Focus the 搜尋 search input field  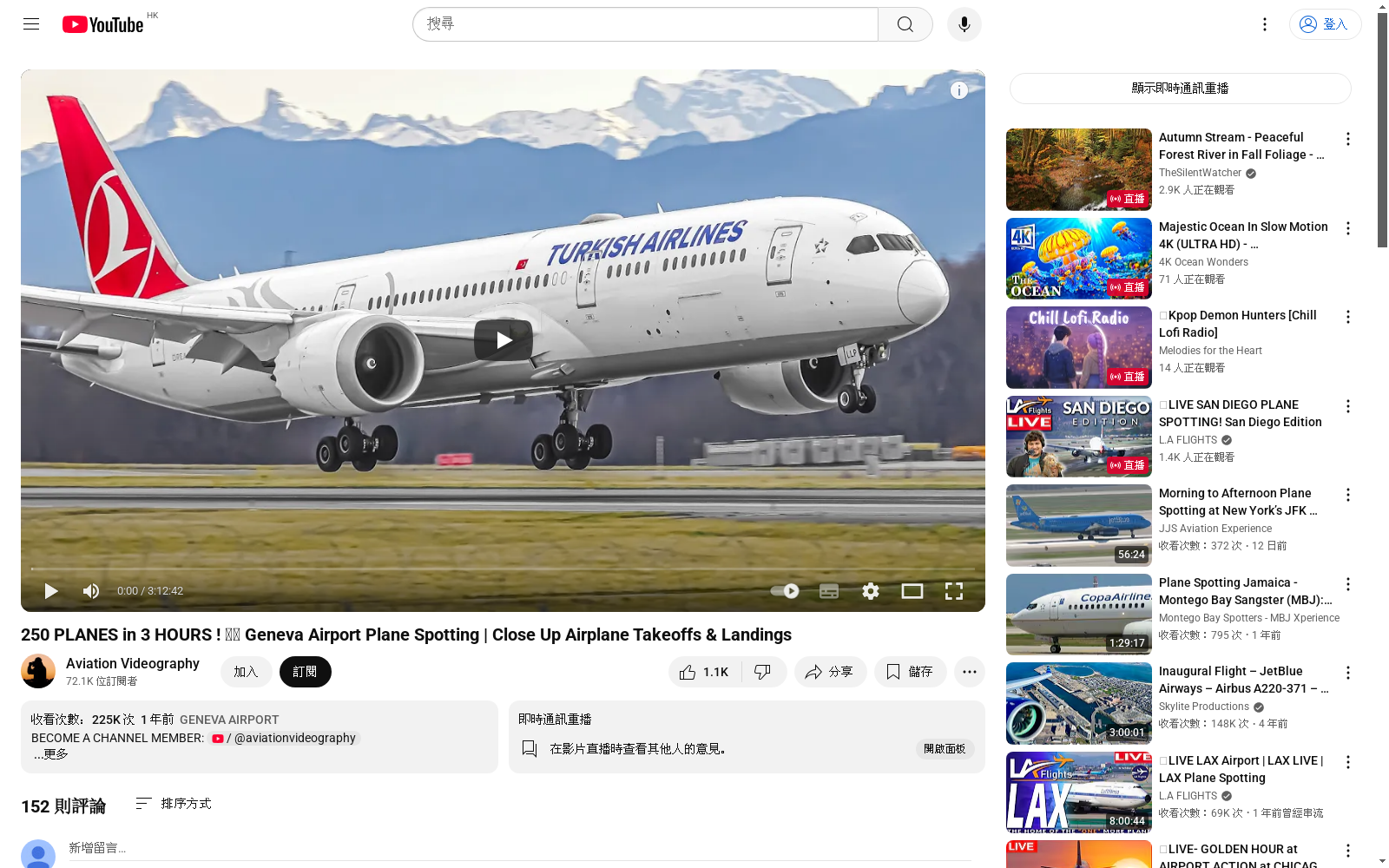[645, 24]
